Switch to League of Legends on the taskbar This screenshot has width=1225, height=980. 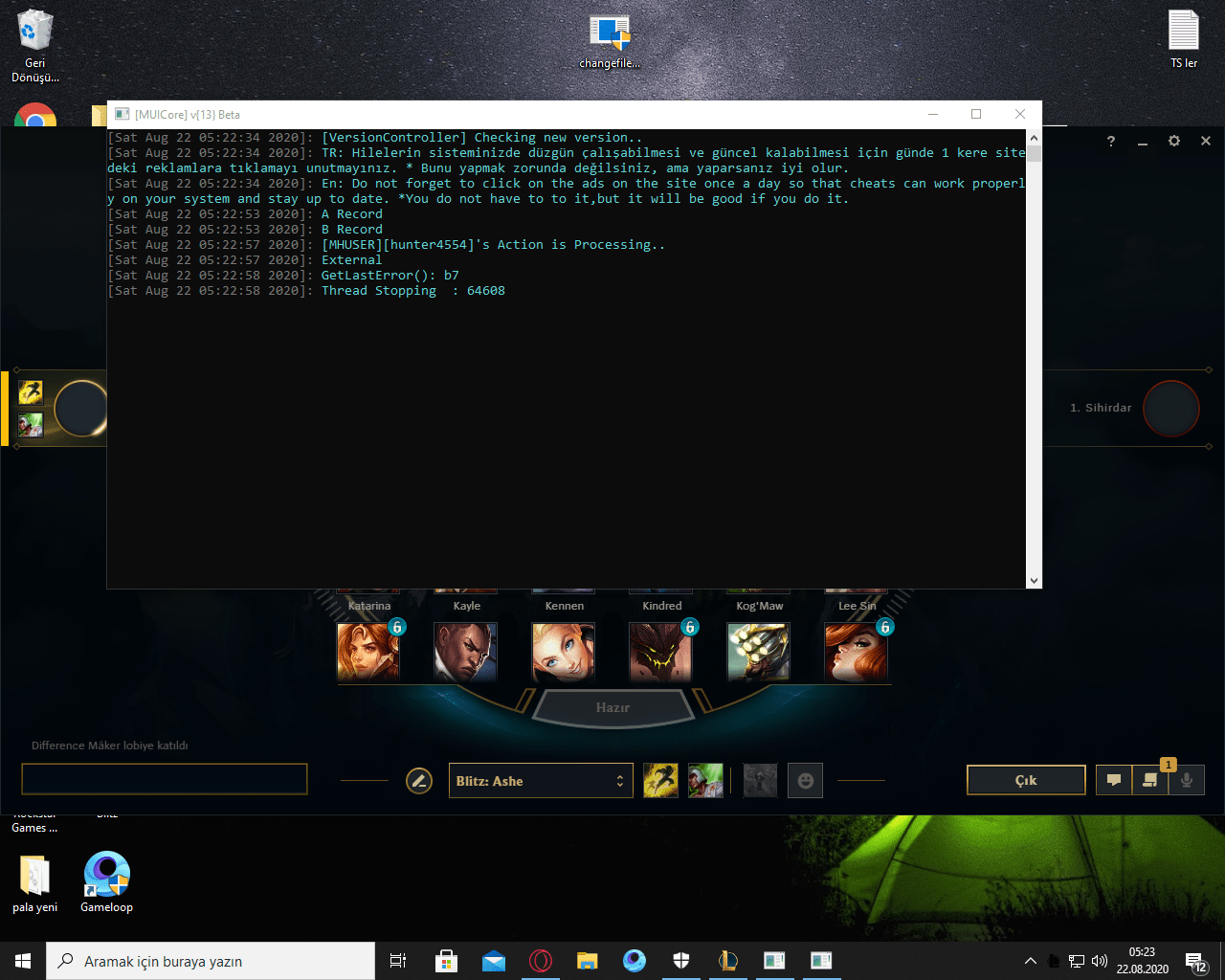pyautogui.click(x=728, y=961)
